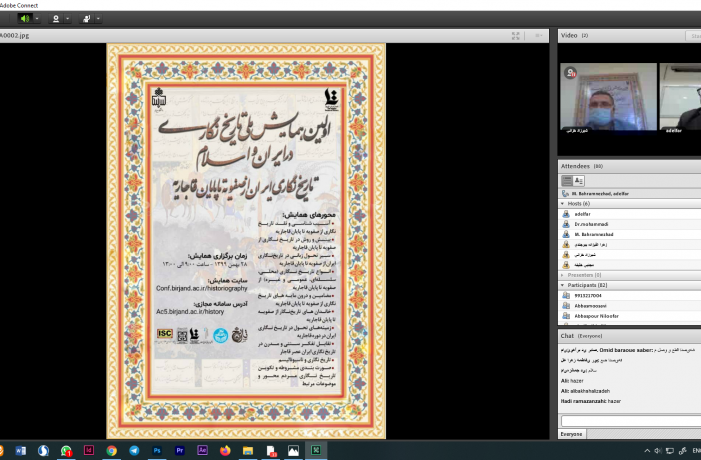Image resolution: width=701 pixels, height=460 pixels.
Task: Select host Dr.mohammadi in the list
Action: pyautogui.click(x=630, y=224)
